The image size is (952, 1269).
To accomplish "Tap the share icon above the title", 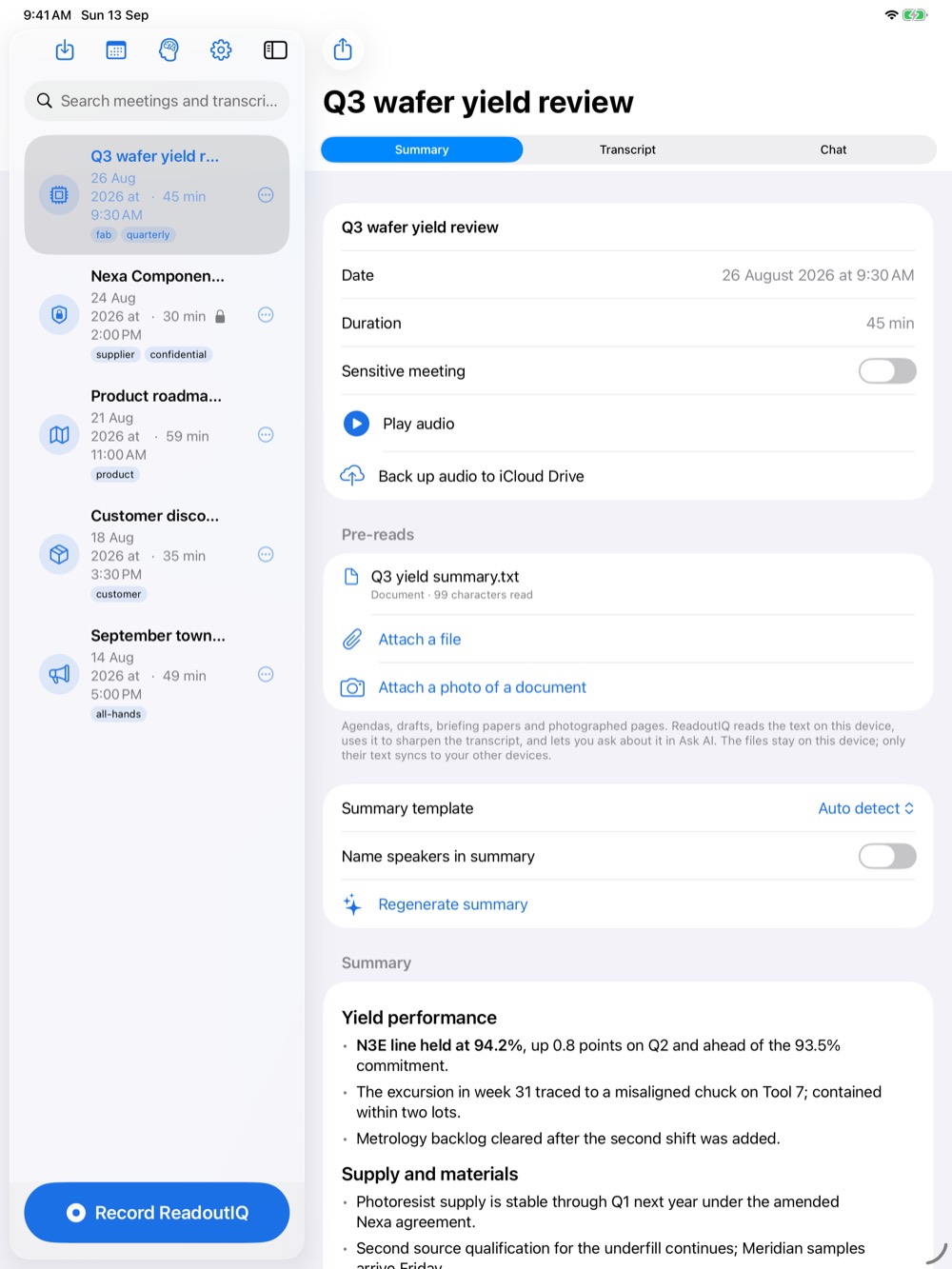I will [x=343, y=50].
